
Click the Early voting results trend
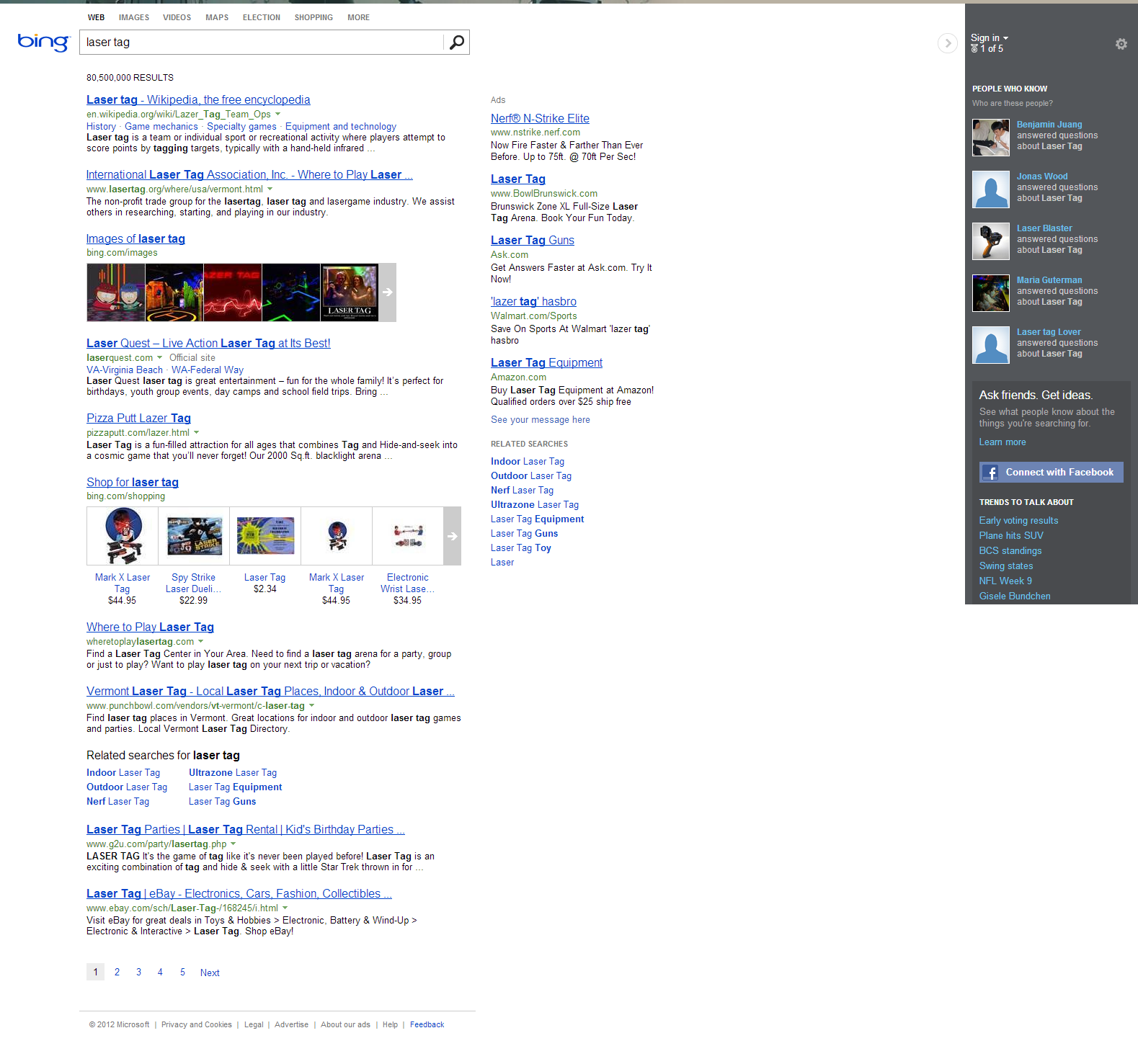(x=1018, y=520)
